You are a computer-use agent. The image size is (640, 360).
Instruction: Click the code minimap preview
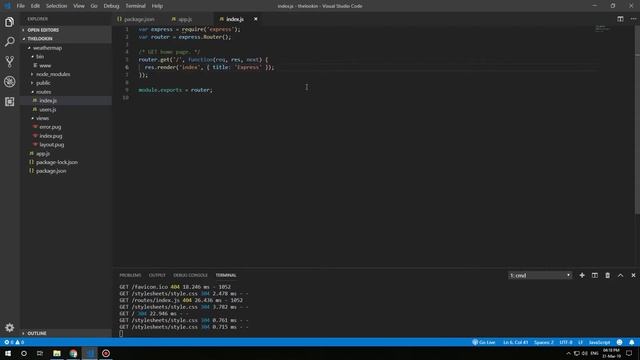pos(602,28)
